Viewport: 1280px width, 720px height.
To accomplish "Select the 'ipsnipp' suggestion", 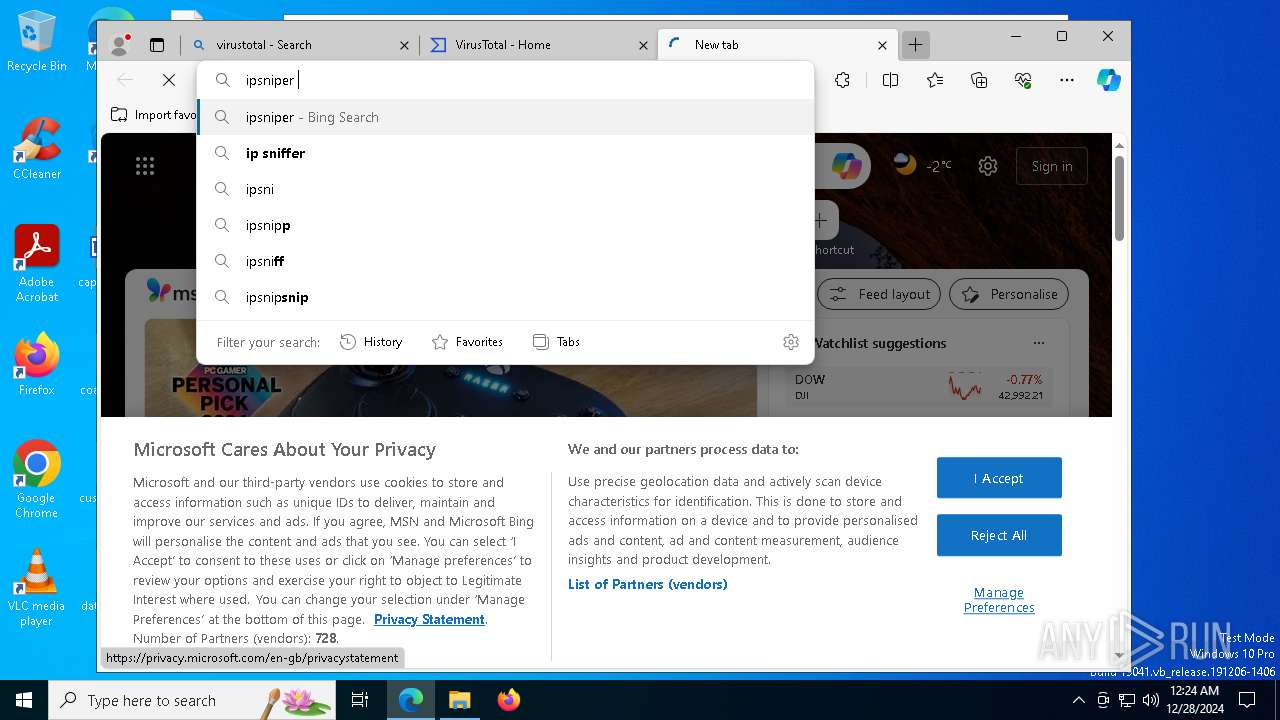I will click(506, 225).
